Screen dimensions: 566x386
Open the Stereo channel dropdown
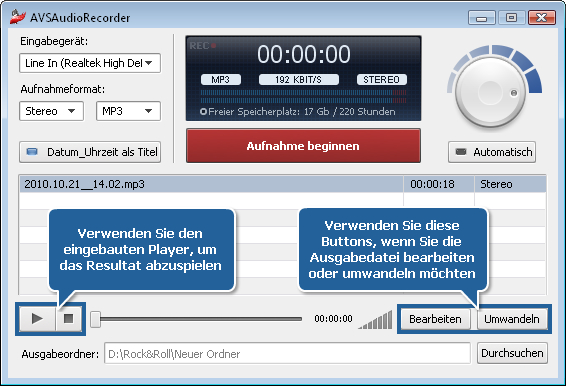point(51,111)
